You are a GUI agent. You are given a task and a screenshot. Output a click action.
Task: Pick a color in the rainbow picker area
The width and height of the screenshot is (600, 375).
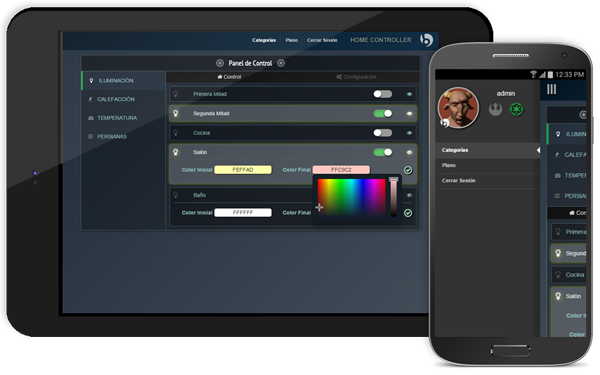[x=351, y=197]
